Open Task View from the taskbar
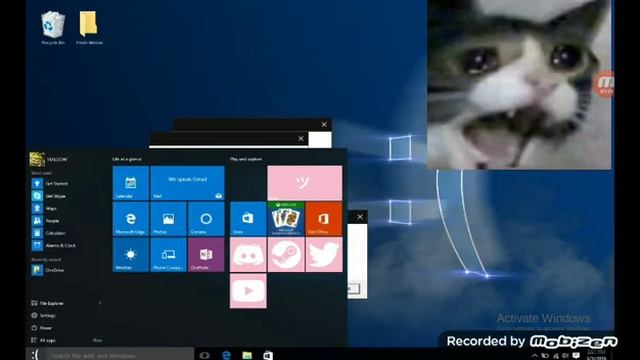This screenshot has width=640, height=360. pos(205,355)
